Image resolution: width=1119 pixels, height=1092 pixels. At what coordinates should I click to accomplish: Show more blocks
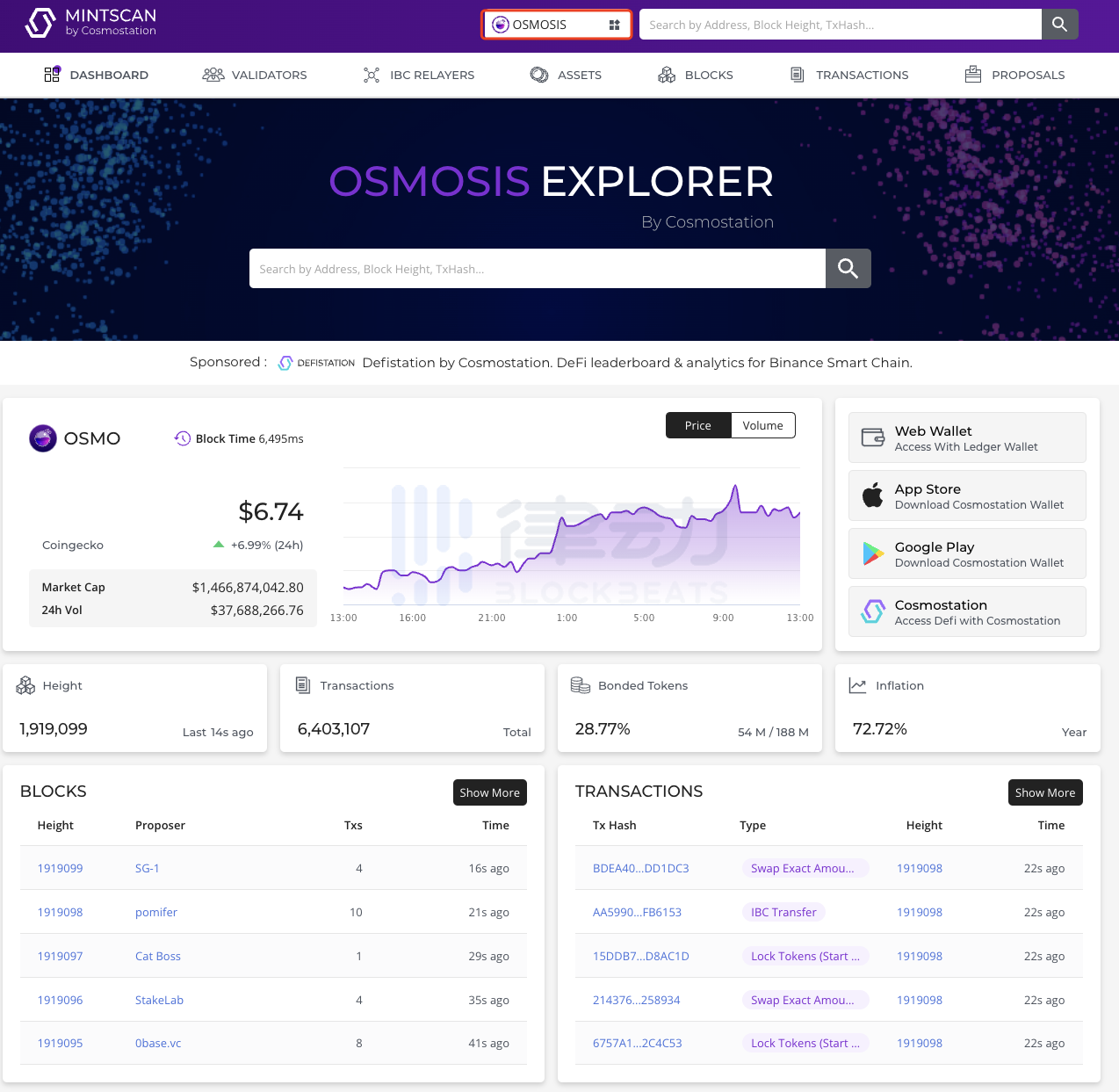point(490,792)
